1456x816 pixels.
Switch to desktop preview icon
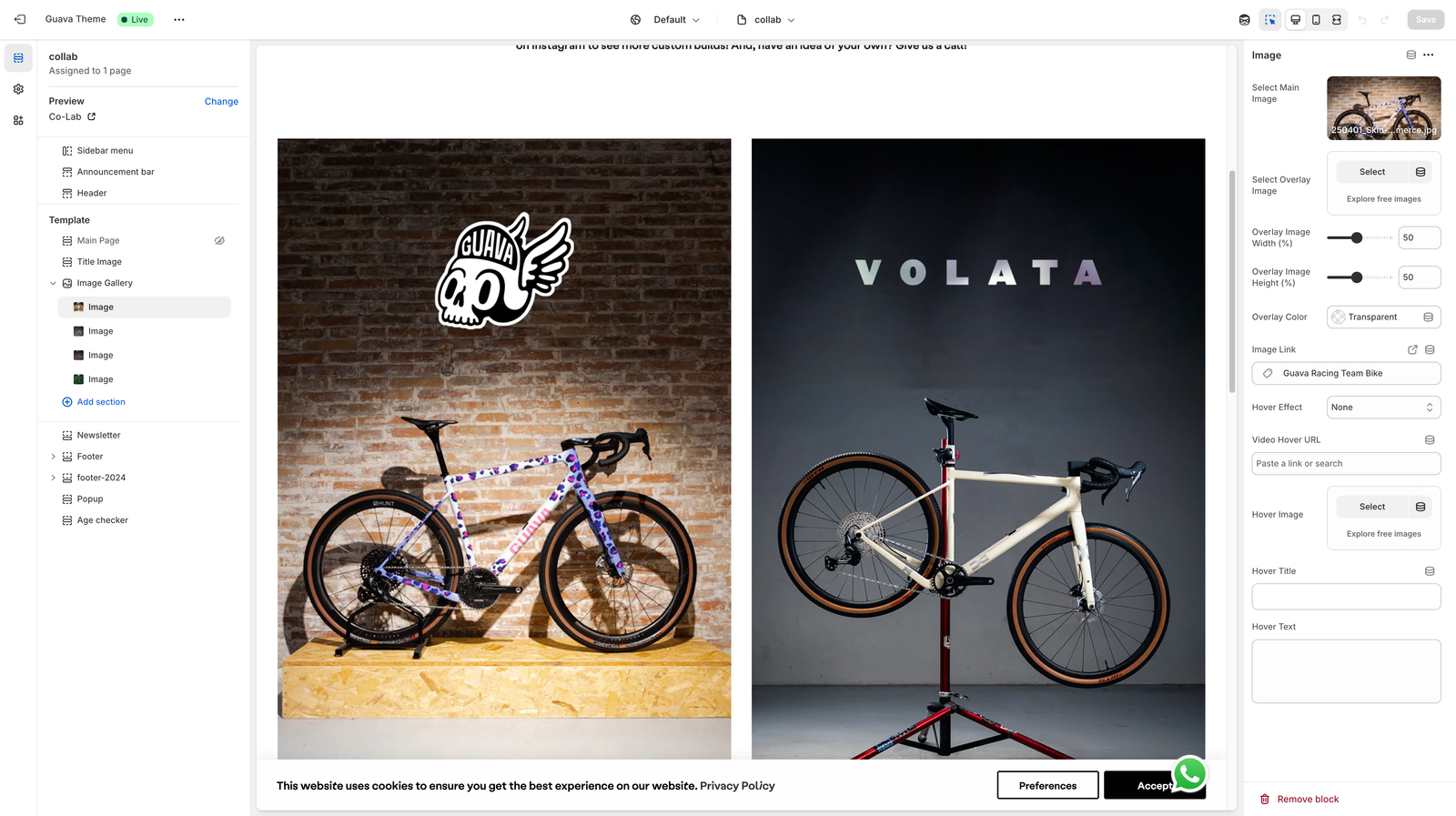(x=1295, y=19)
